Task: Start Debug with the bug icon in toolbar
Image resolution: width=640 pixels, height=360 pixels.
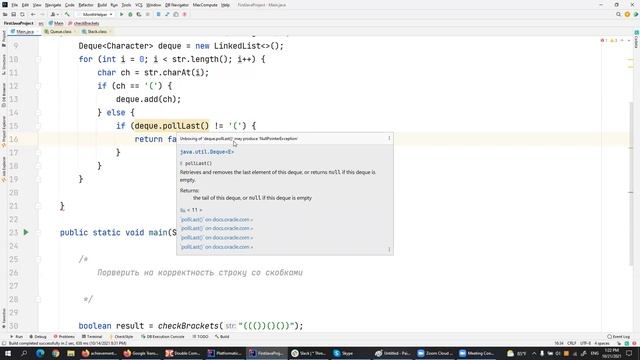Action: (x=130, y=14)
